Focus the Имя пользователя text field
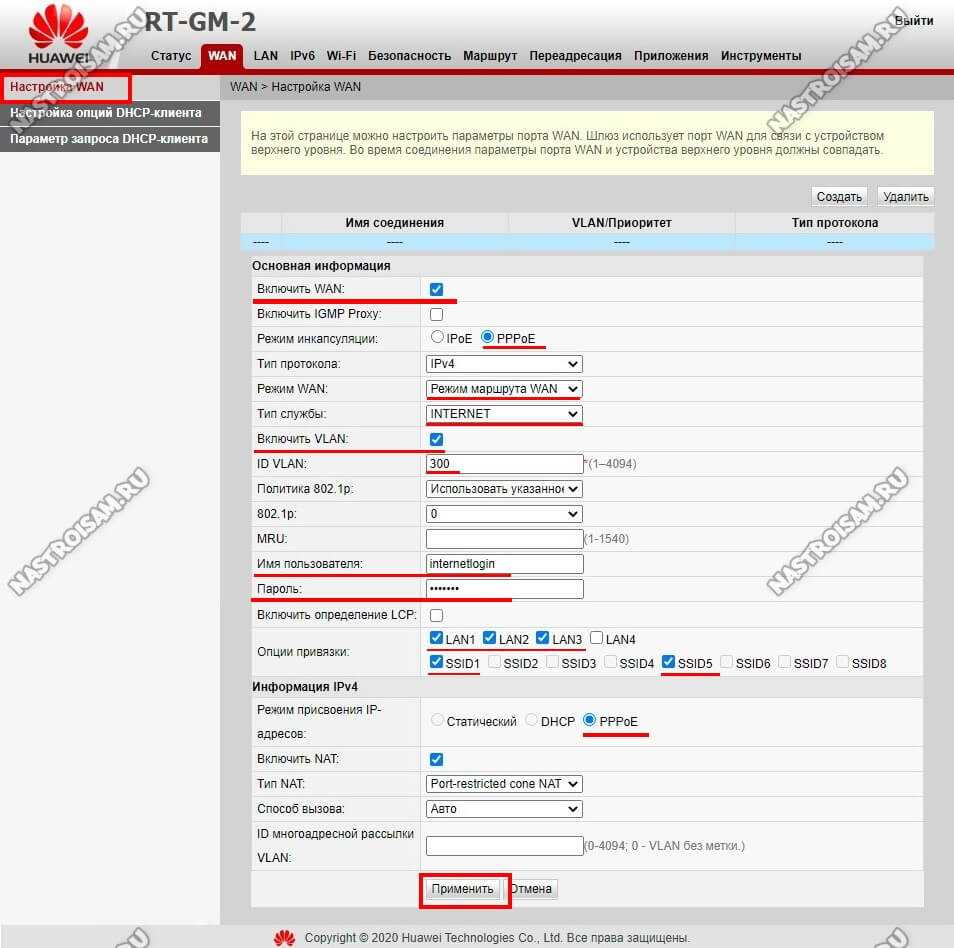 [x=504, y=564]
